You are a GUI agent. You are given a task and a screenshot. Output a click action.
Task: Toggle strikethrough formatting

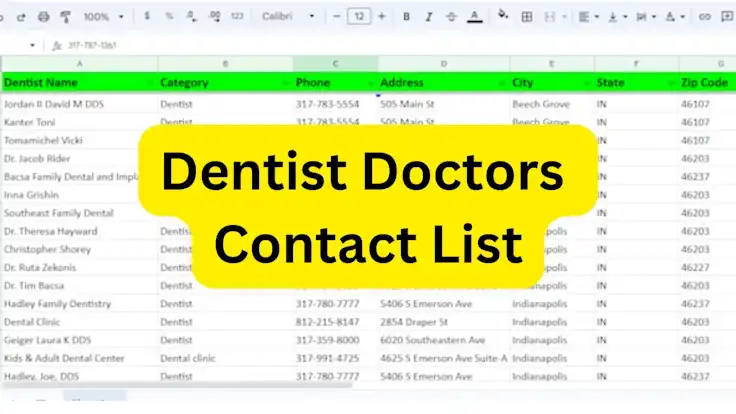tap(451, 17)
